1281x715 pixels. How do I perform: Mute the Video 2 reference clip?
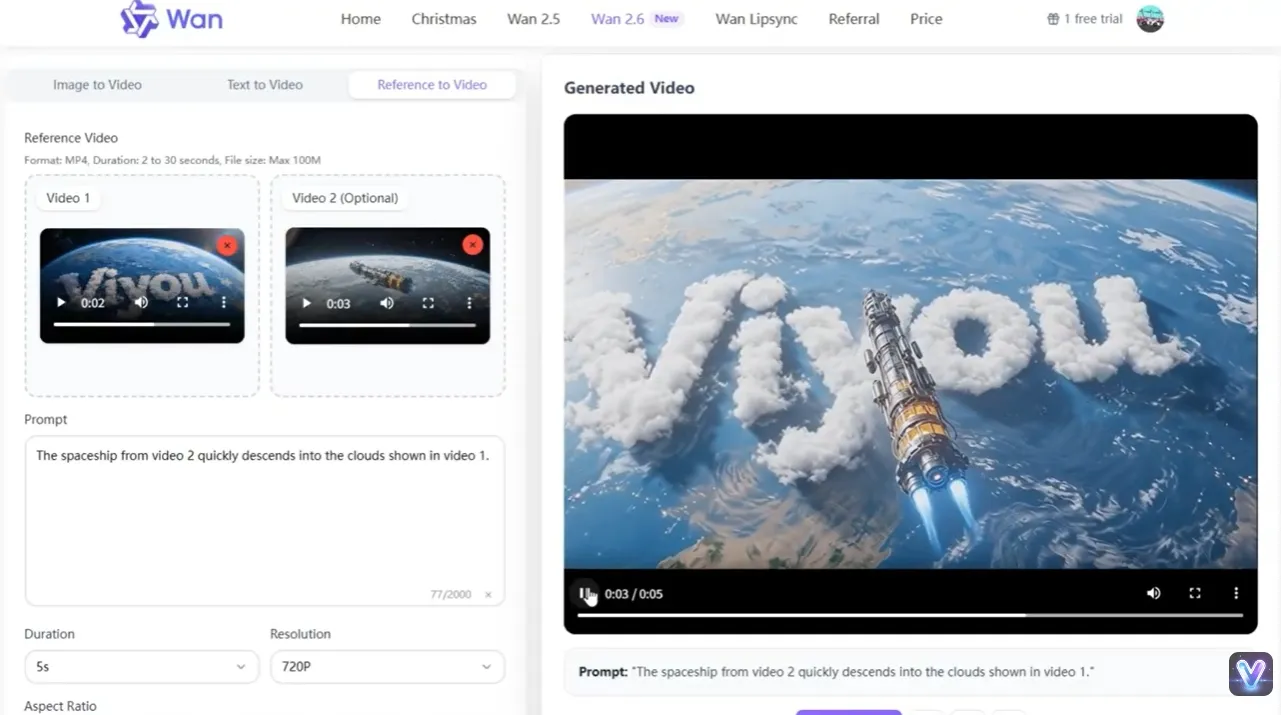click(x=387, y=303)
